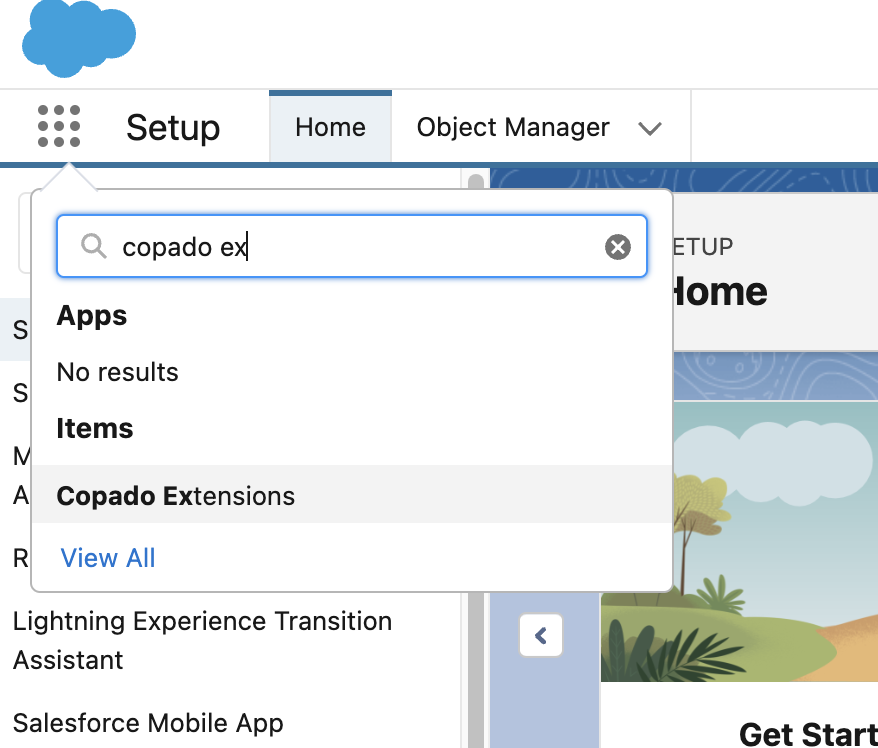Select the Copado Extensions result
The image size is (878, 748).
[176, 496]
